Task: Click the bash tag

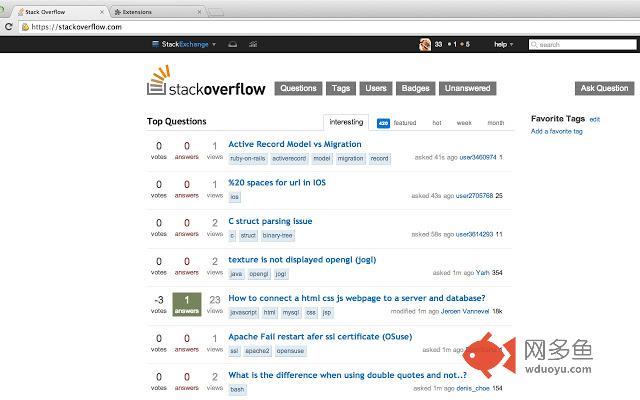Action: click(237, 389)
